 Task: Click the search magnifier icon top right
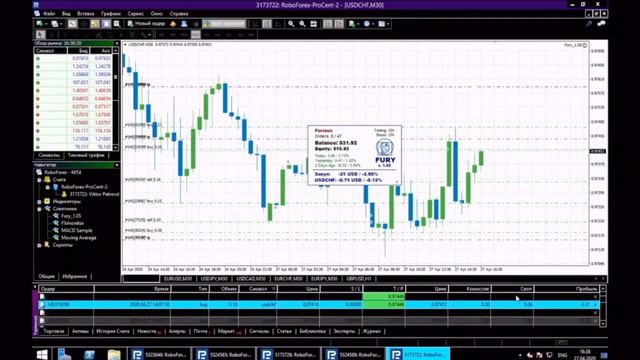(589, 24)
